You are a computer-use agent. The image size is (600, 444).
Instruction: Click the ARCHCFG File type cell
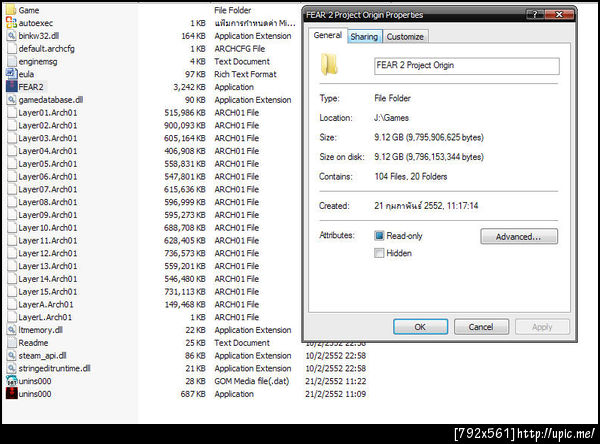[x=240, y=49]
